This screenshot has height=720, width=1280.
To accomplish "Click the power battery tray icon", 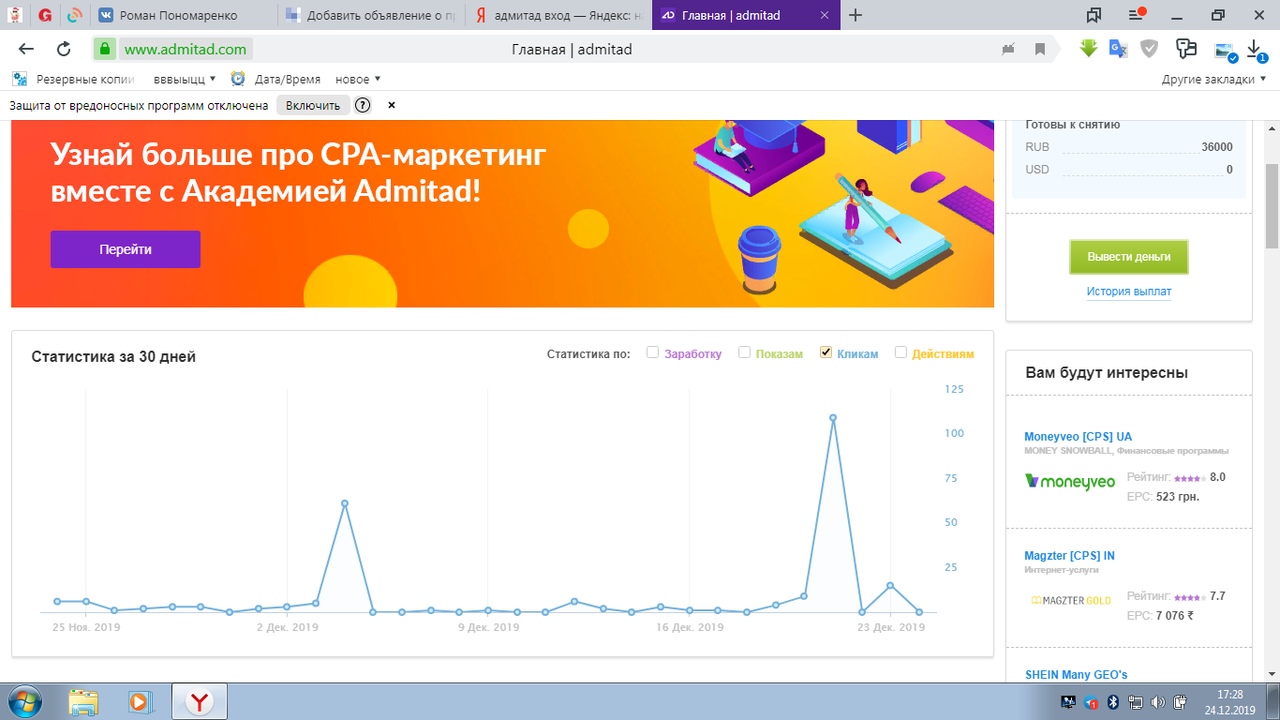I will click(x=1180, y=702).
